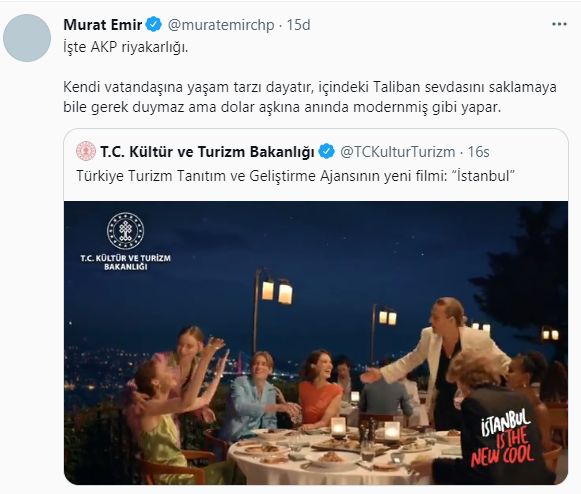Viewport: 581px width, 494px height.
Task: Open Murat Emir's profile avatar
Action: pos(27,38)
